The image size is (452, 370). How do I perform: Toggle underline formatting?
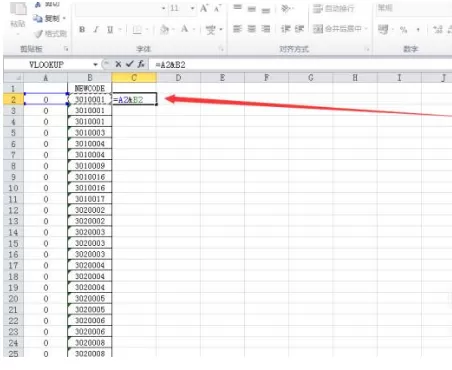point(110,30)
